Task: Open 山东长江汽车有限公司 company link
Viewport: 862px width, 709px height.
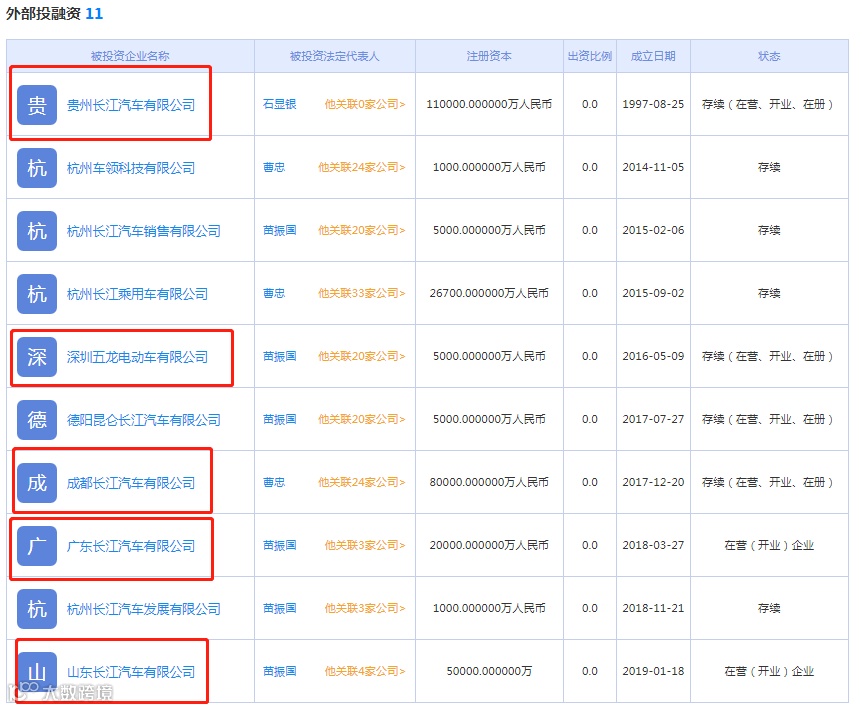Action: [x=131, y=672]
